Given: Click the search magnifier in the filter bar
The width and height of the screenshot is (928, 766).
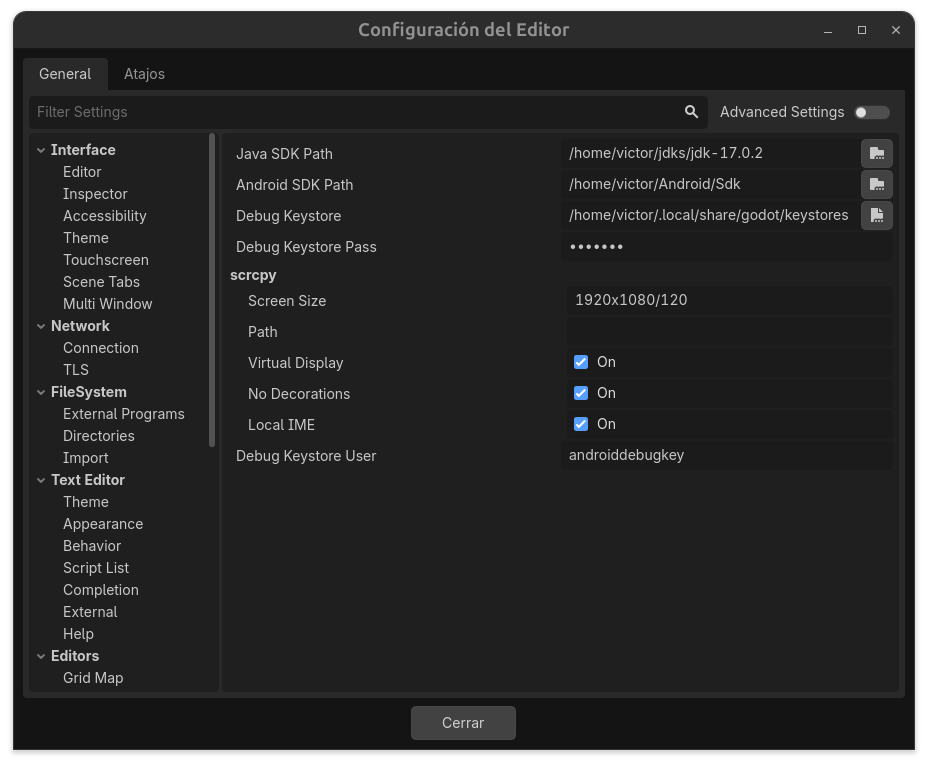Looking at the screenshot, I should click(690, 112).
